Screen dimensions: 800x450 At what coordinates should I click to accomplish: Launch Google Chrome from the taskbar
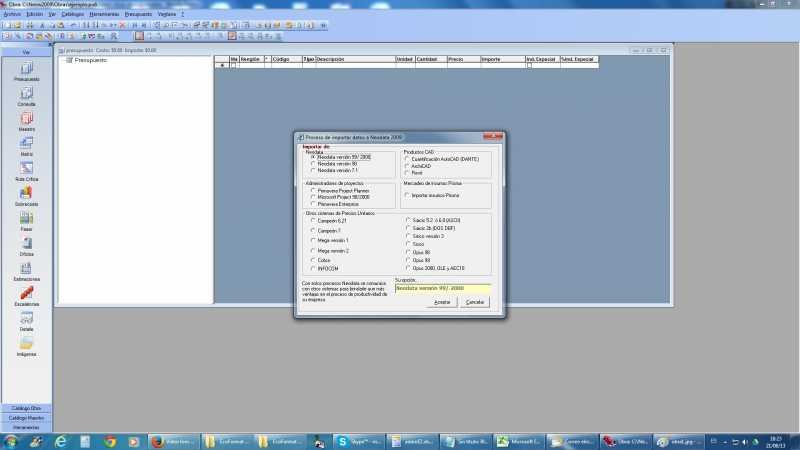(x=109, y=441)
